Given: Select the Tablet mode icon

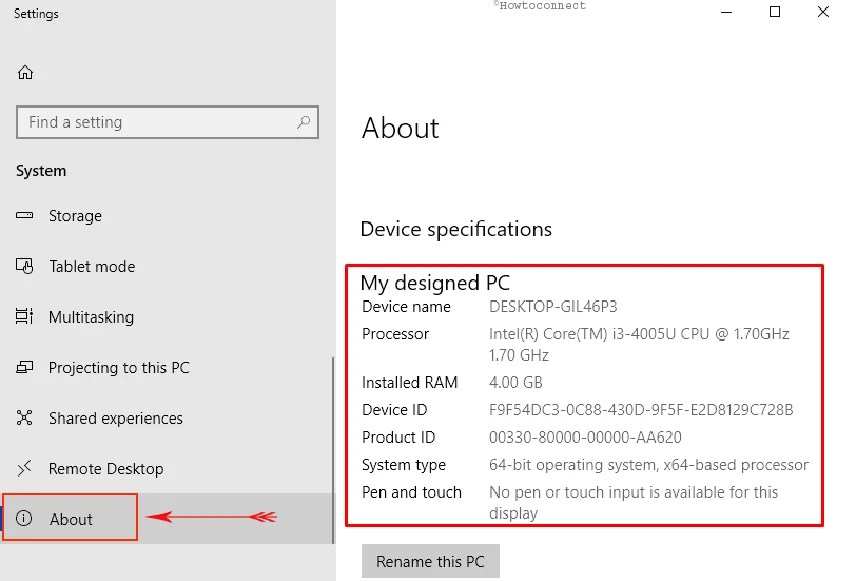Looking at the screenshot, I should [26, 267].
